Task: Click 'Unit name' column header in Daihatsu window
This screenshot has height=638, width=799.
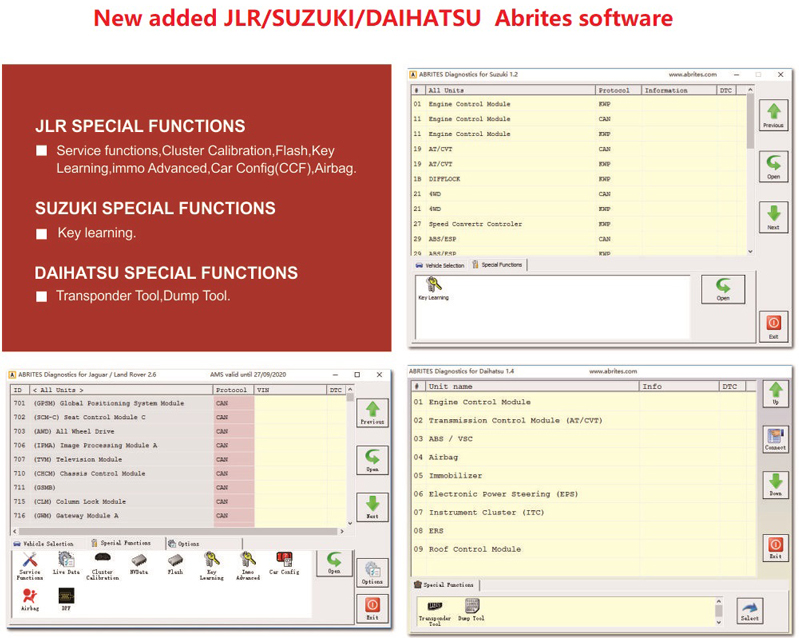Action: coord(532,386)
